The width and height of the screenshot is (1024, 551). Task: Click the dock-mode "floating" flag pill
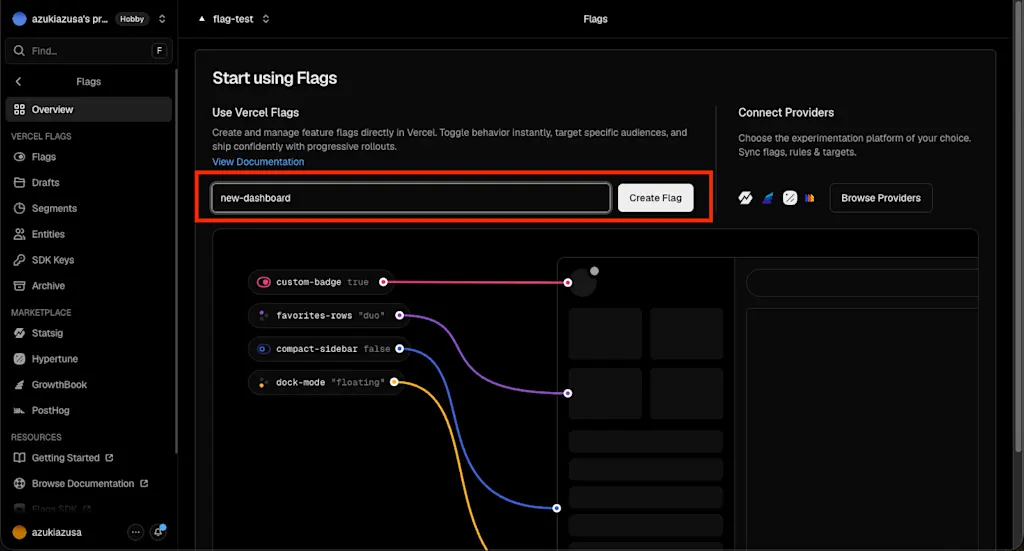tap(327, 382)
